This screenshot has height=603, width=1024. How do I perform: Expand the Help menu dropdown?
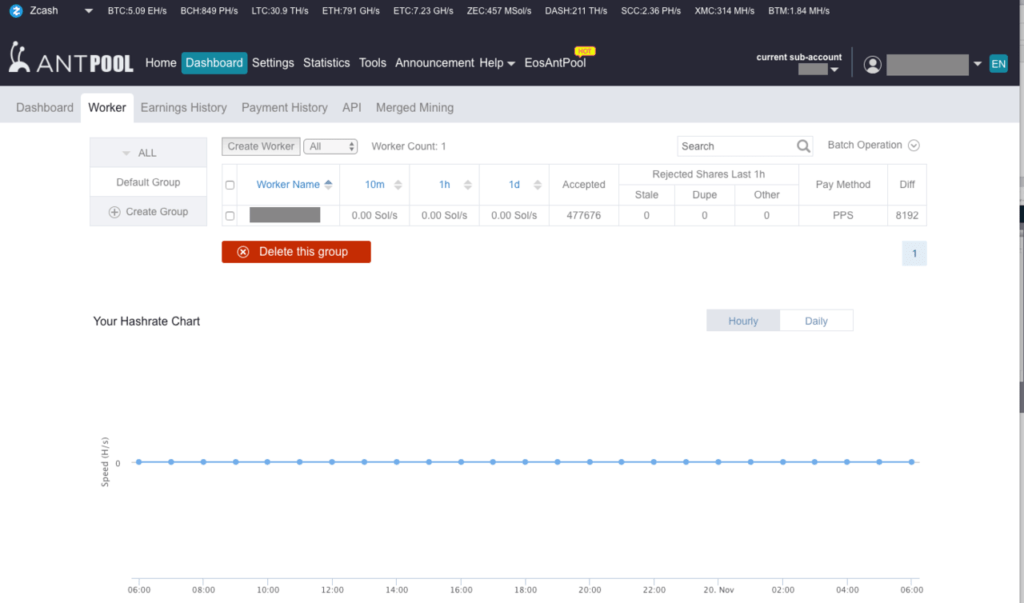point(497,63)
